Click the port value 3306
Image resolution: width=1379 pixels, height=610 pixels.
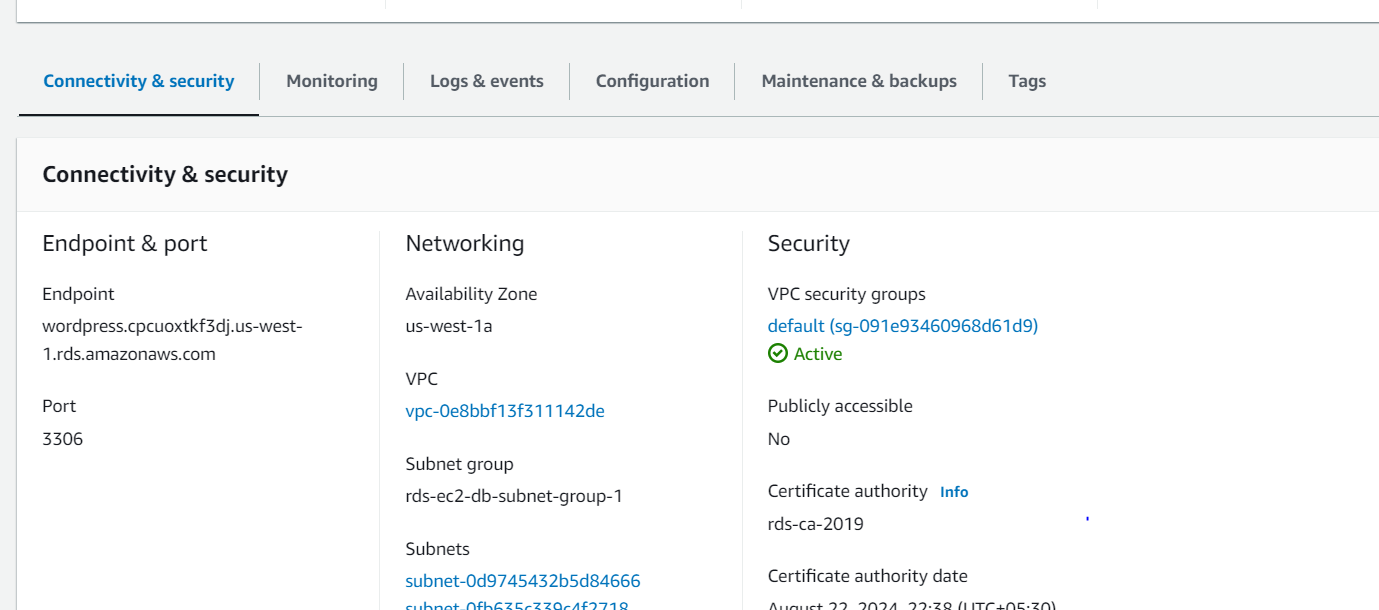point(63,439)
